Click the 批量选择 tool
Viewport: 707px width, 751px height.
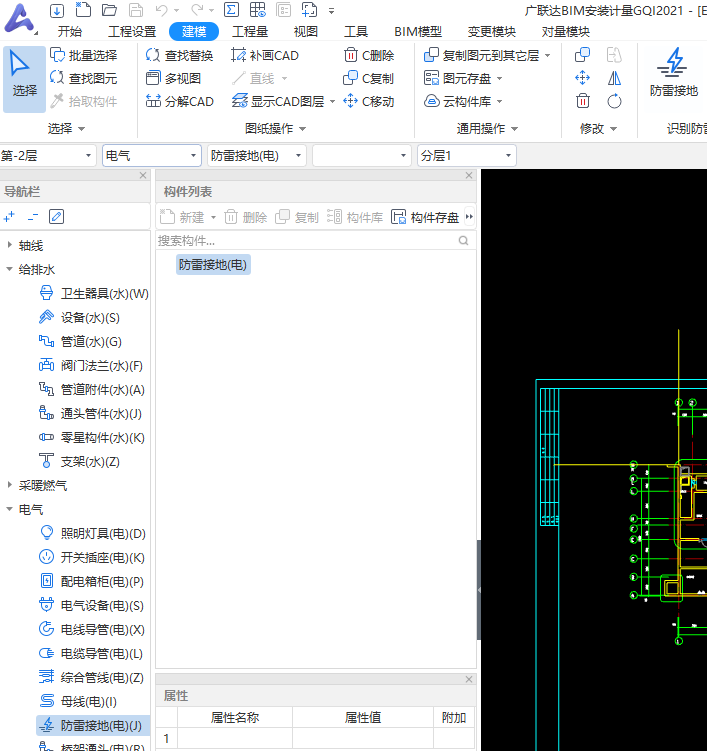click(84, 56)
